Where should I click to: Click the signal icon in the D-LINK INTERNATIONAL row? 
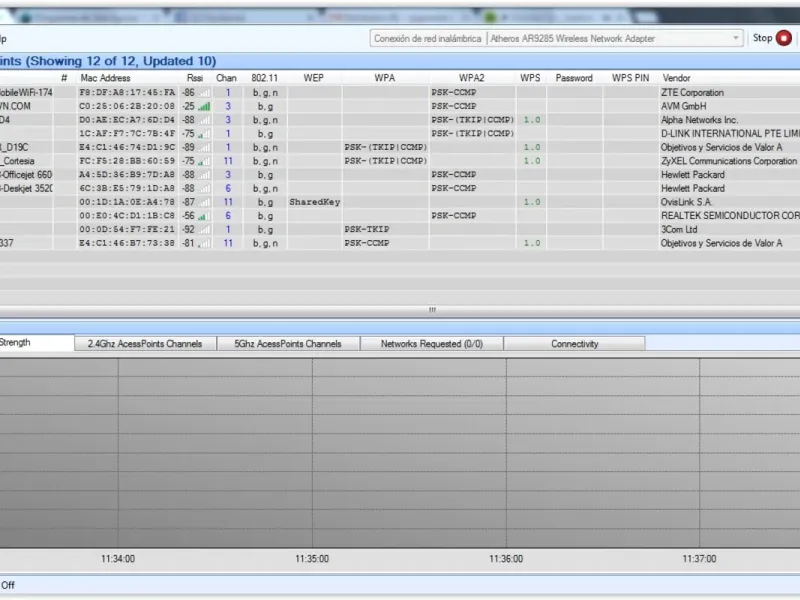(x=204, y=134)
